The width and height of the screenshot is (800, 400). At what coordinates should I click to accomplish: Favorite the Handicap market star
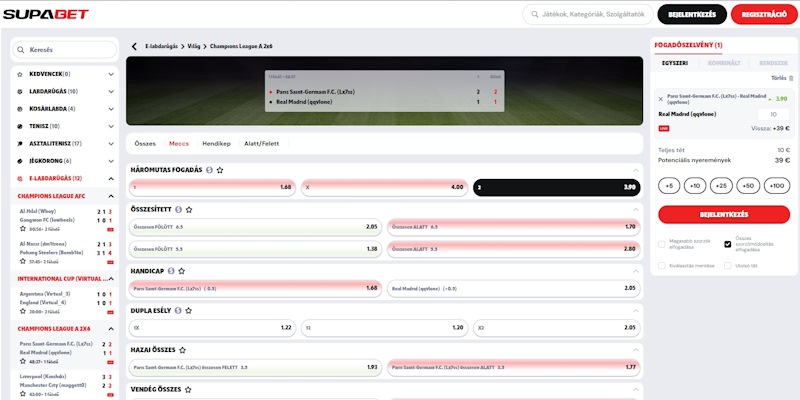tap(181, 271)
